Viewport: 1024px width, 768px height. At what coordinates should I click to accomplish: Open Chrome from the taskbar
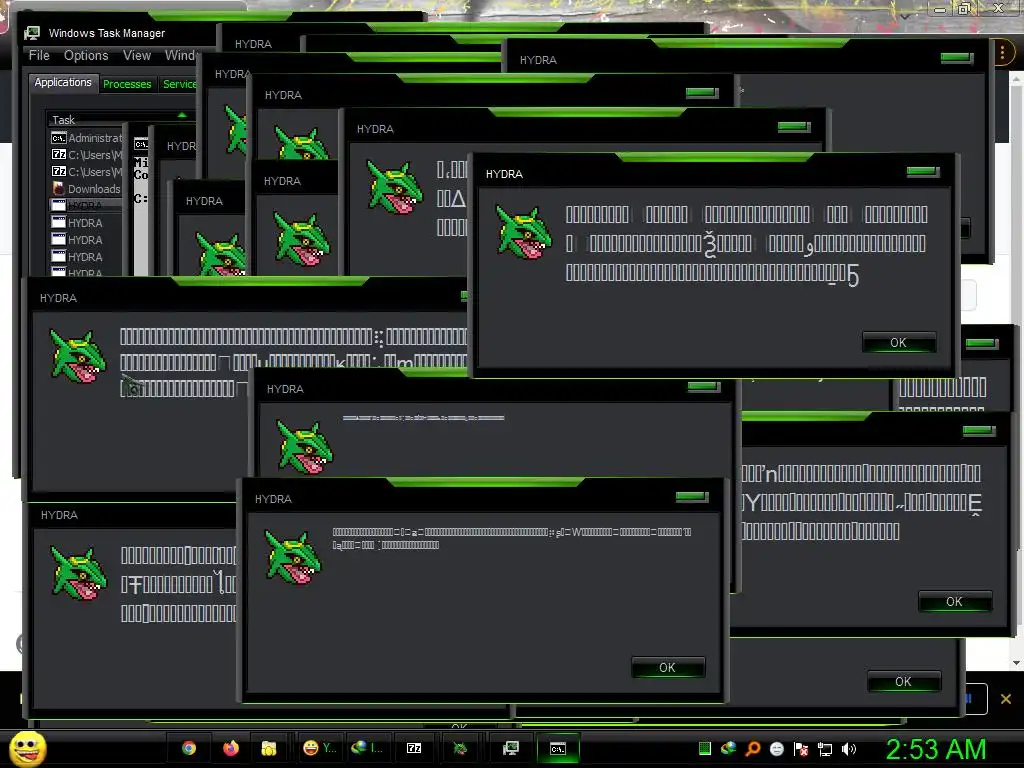point(189,748)
